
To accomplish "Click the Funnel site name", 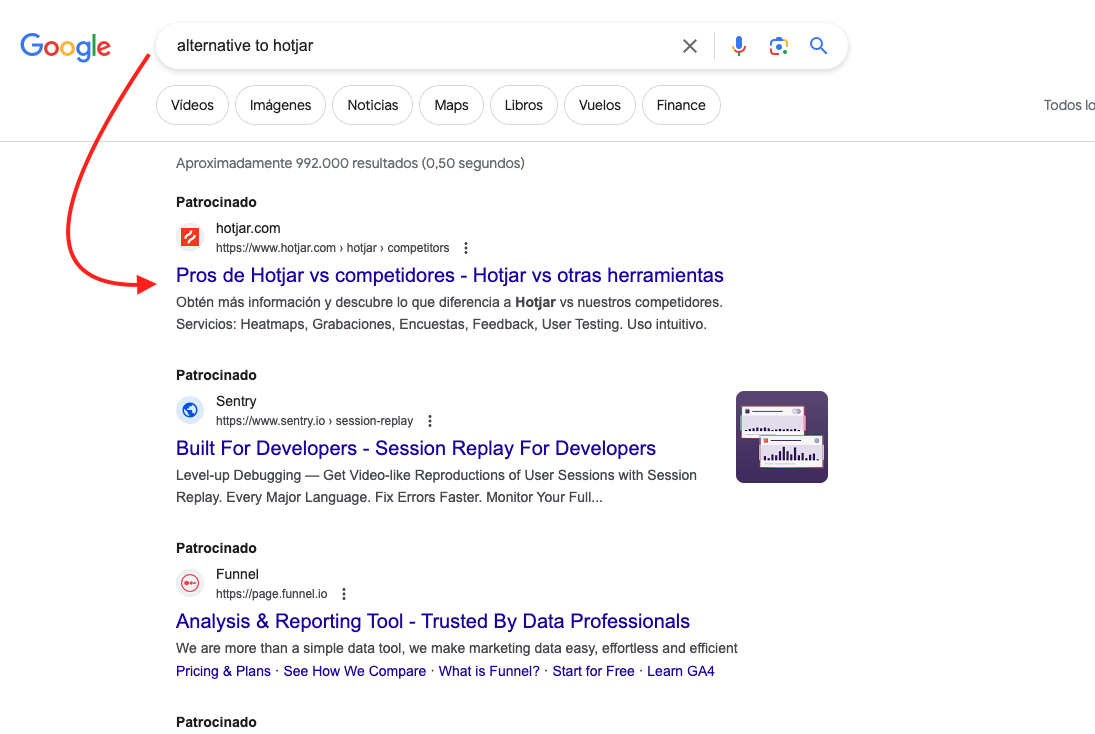I will pyautogui.click(x=237, y=575).
